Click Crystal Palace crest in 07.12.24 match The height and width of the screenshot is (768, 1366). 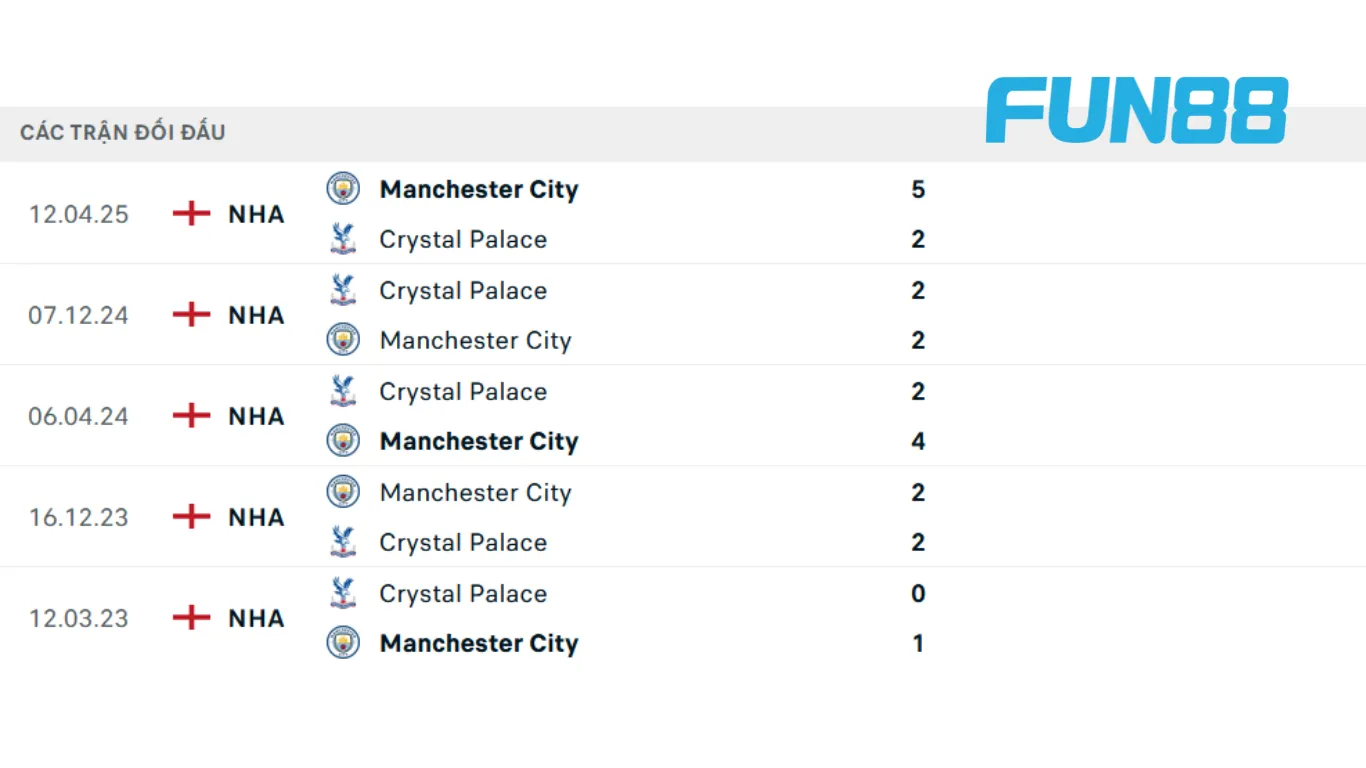coord(343,290)
